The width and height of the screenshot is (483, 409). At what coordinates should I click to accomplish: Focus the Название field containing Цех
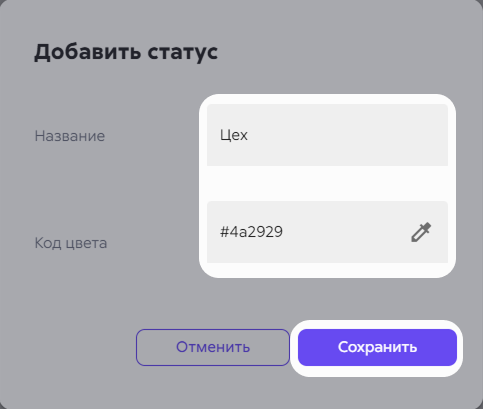tap(327, 135)
